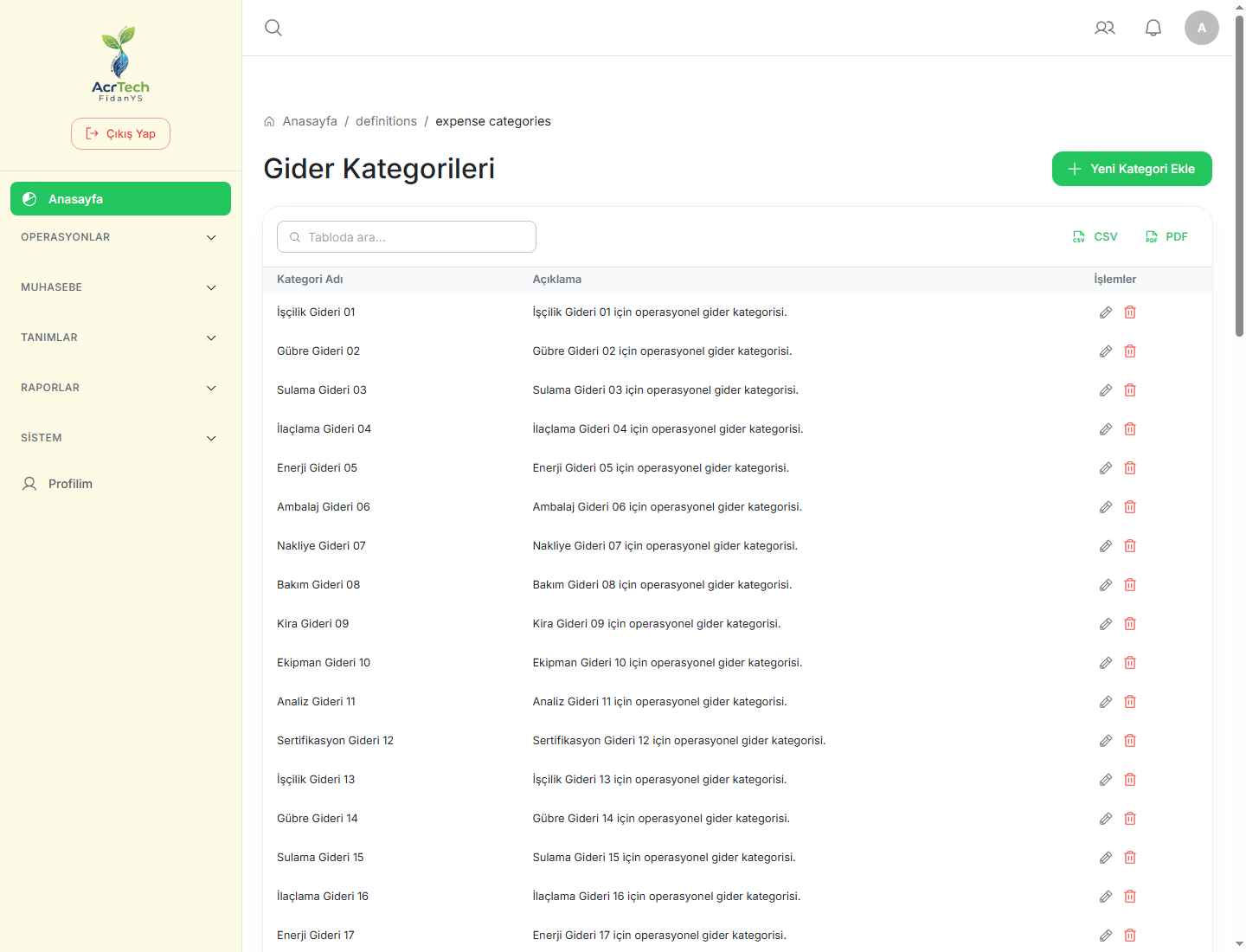Go to Anasayfa in the sidebar

[x=120, y=199]
